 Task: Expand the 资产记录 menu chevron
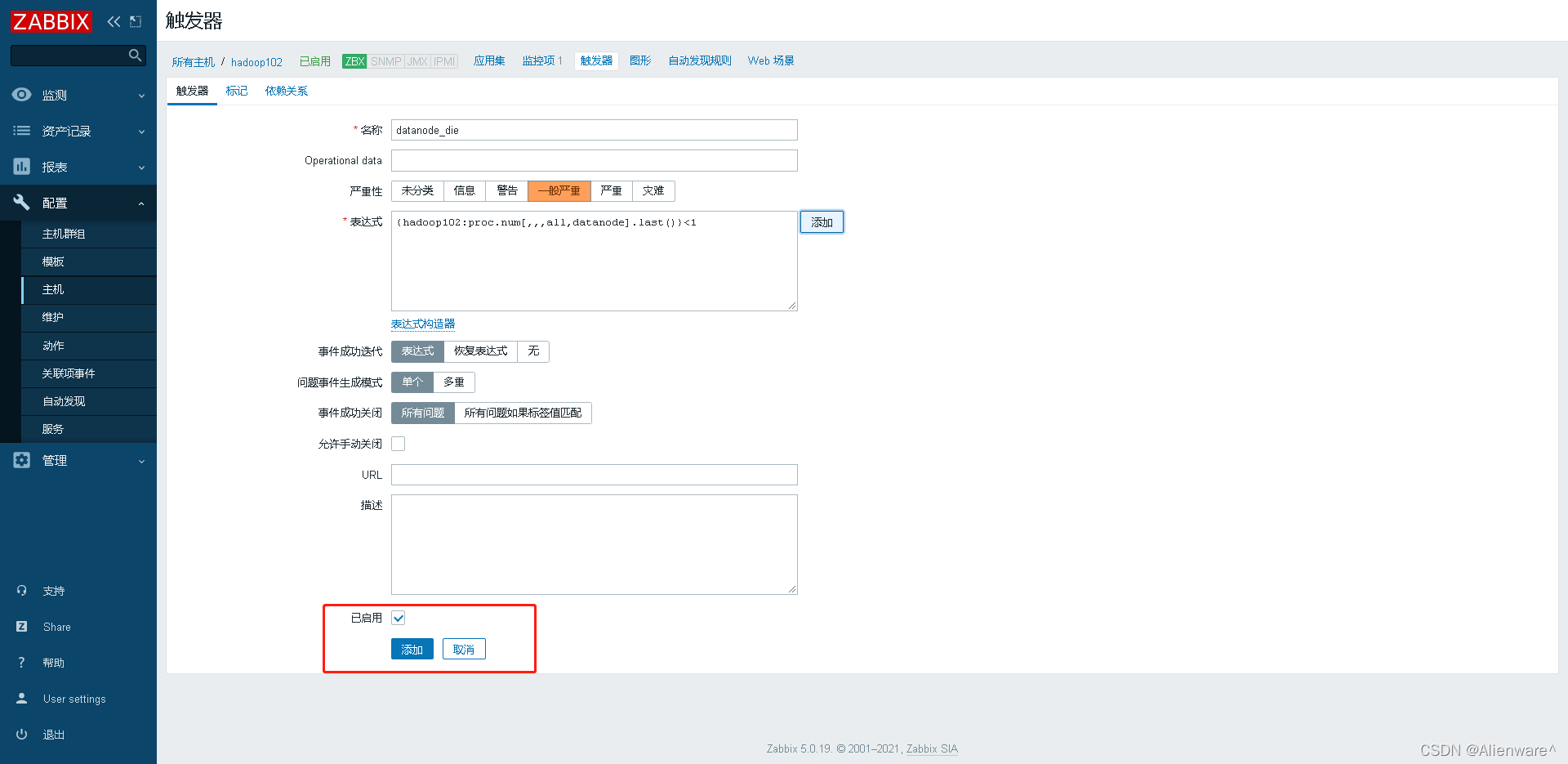tap(141, 132)
